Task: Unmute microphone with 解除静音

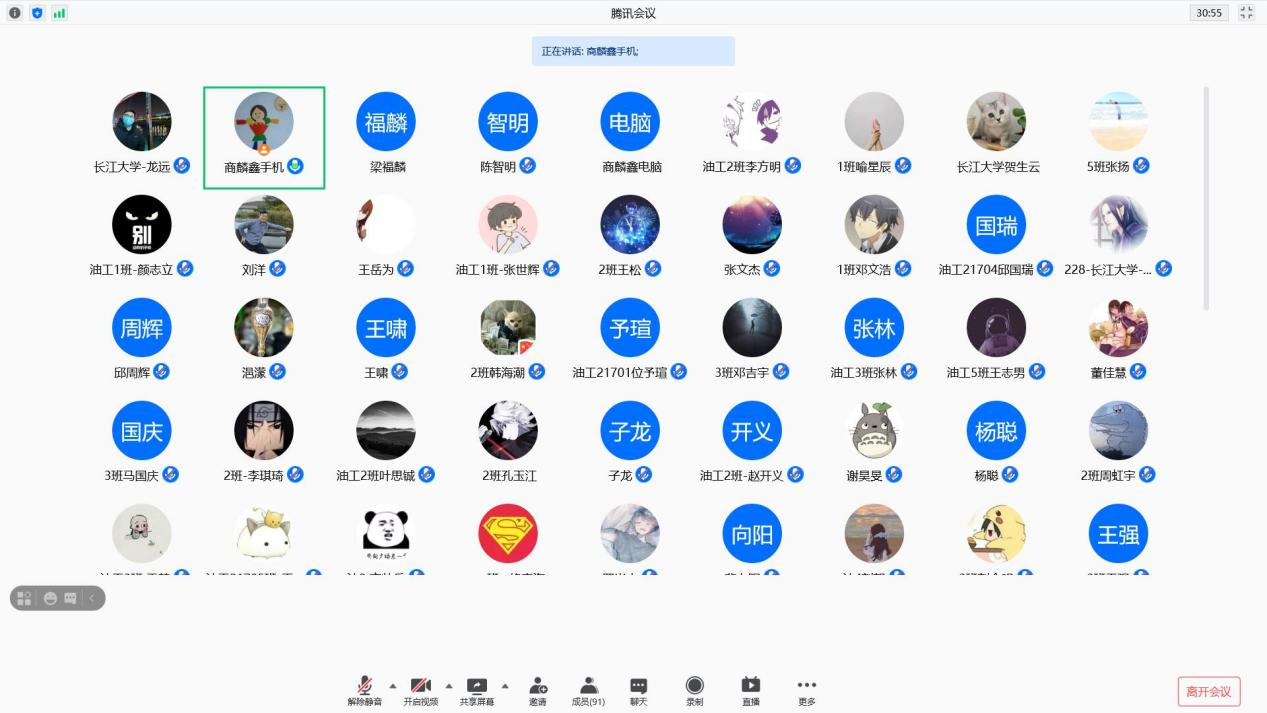Action: click(x=365, y=690)
